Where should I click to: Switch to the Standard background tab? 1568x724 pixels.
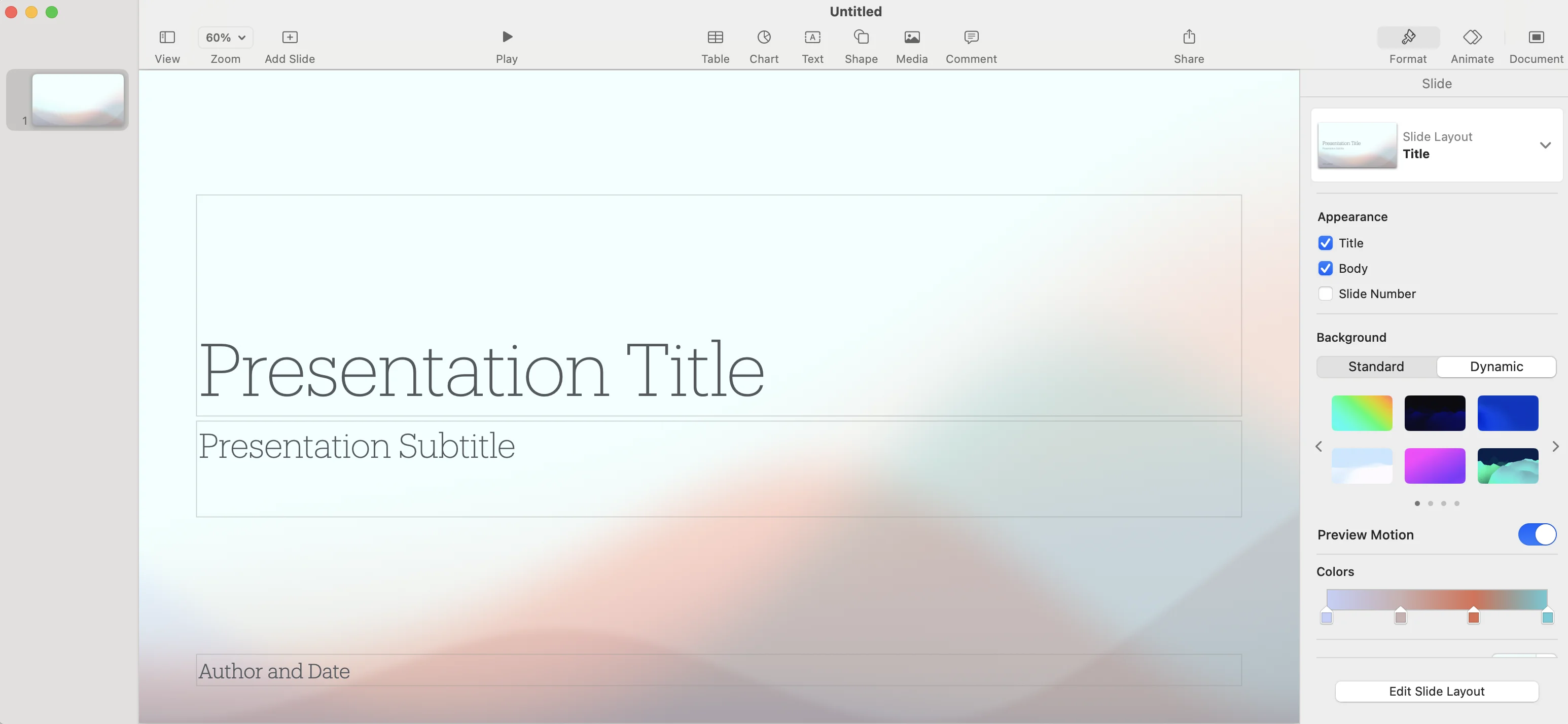pos(1376,367)
